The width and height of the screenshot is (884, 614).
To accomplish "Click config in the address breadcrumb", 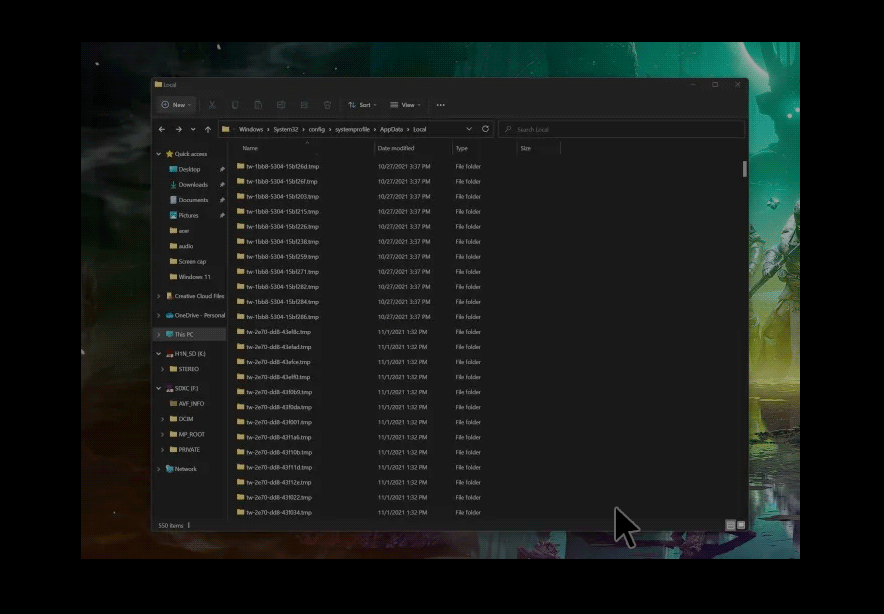I will (317, 129).
